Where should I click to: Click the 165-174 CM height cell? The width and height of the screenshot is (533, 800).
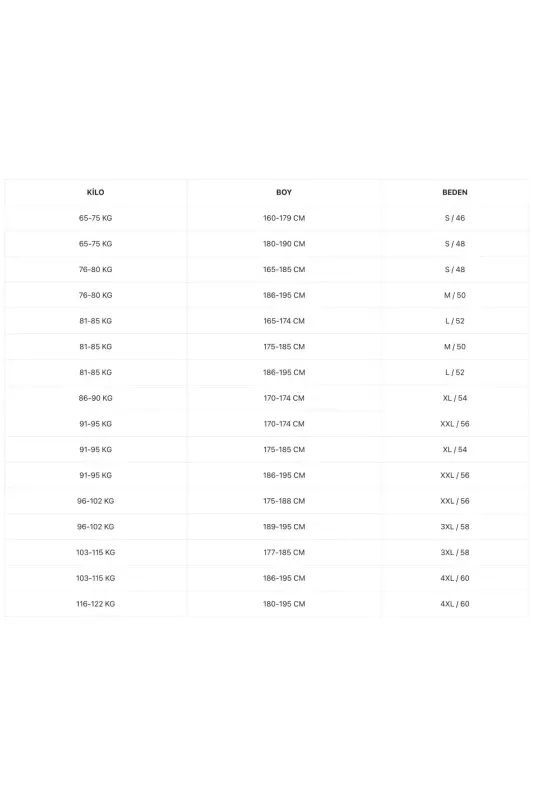tap(284, 321)
